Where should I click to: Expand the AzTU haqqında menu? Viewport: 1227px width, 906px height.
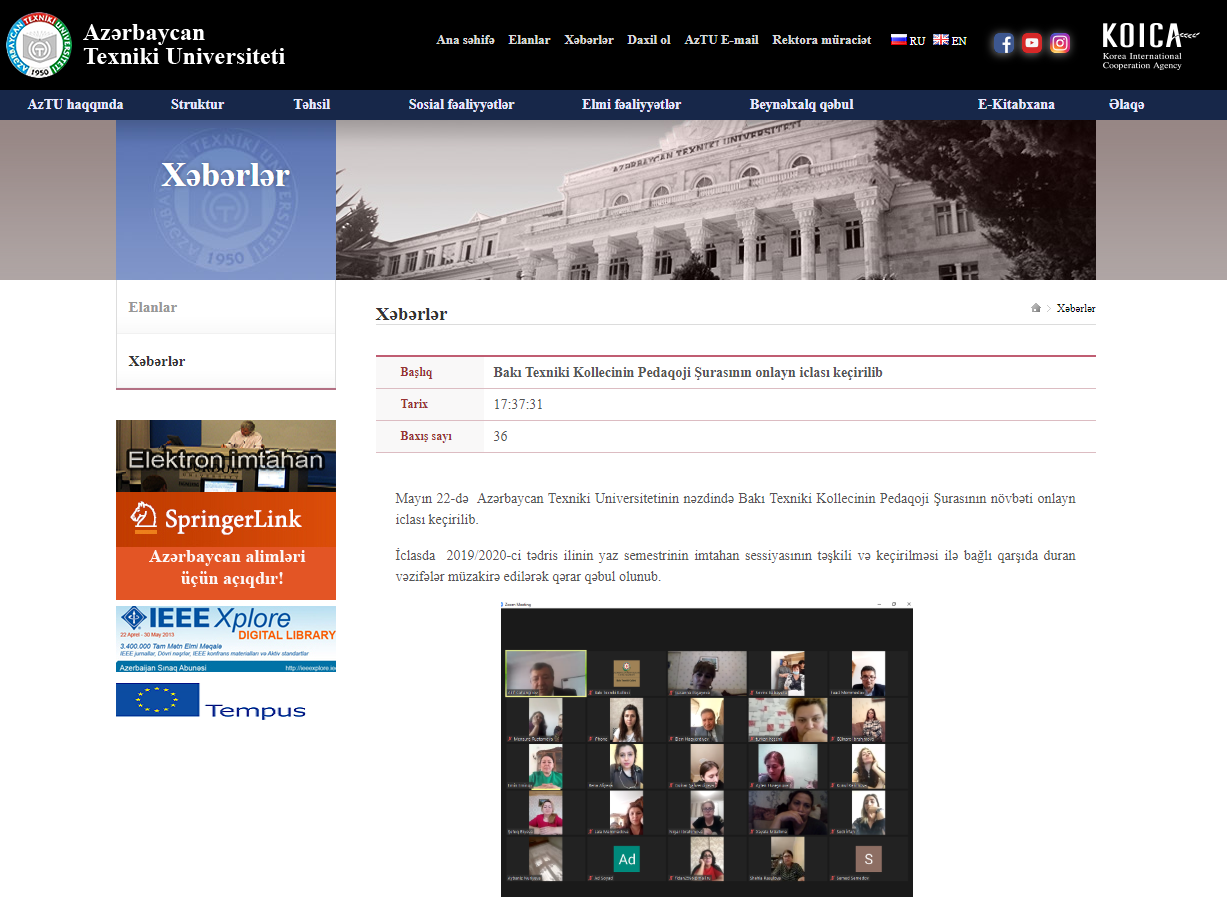pyautogui.click(x=75, y=105)
